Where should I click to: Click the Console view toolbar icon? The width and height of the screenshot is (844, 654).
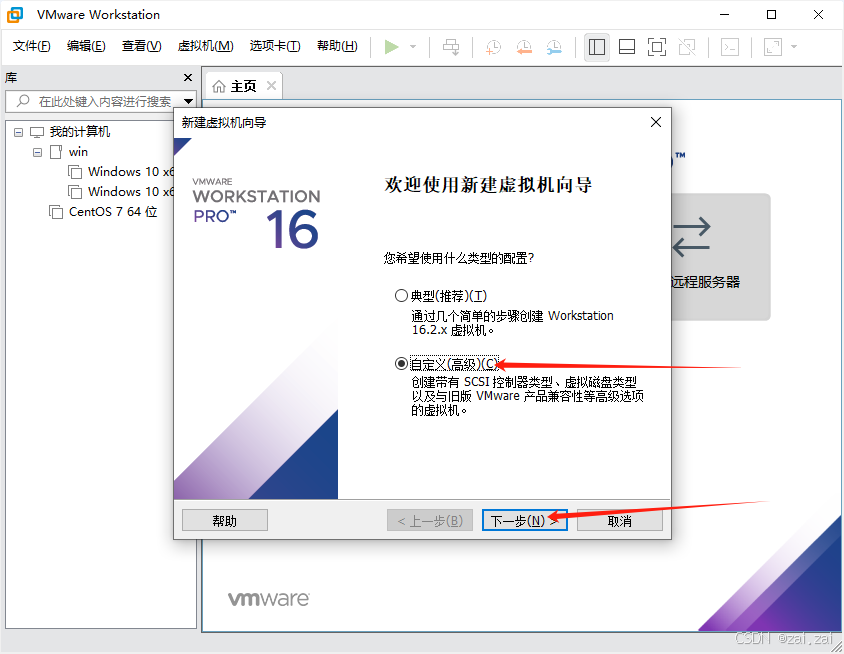(730, 47)
